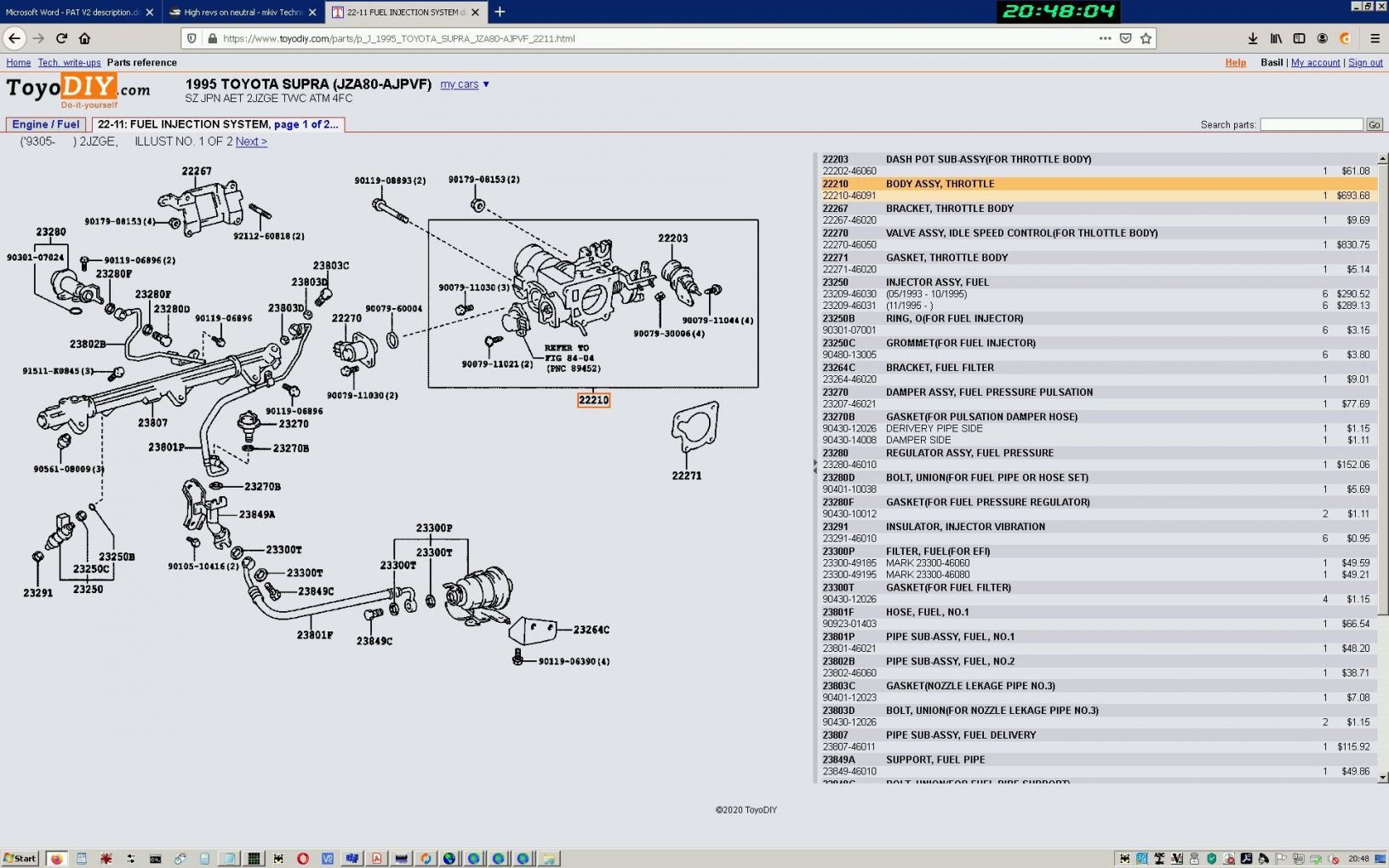The height and width of the screenshot is (868, 1389).
Task: Go to the Next illustration link
Action: (251, 141)
